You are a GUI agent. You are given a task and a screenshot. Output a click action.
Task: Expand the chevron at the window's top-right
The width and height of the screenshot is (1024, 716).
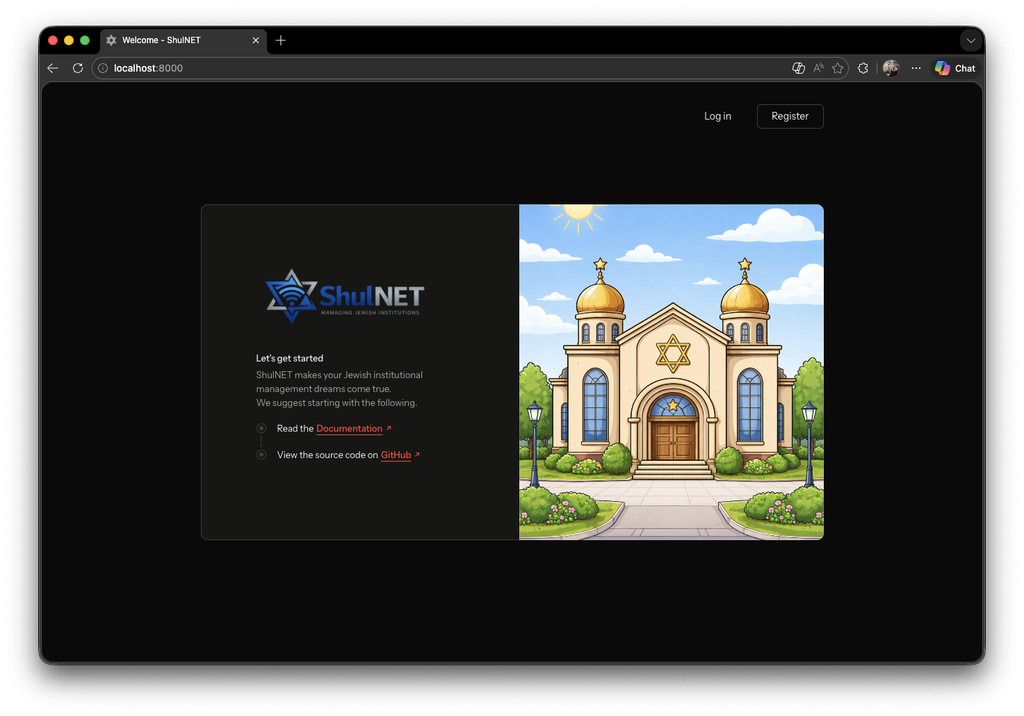point(971,40)
